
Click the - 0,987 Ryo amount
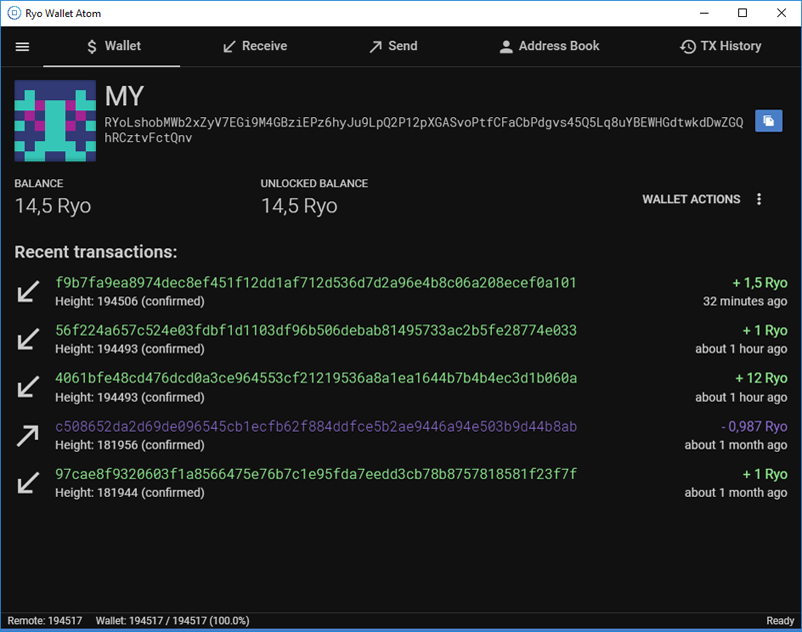[x=754, y=426]
